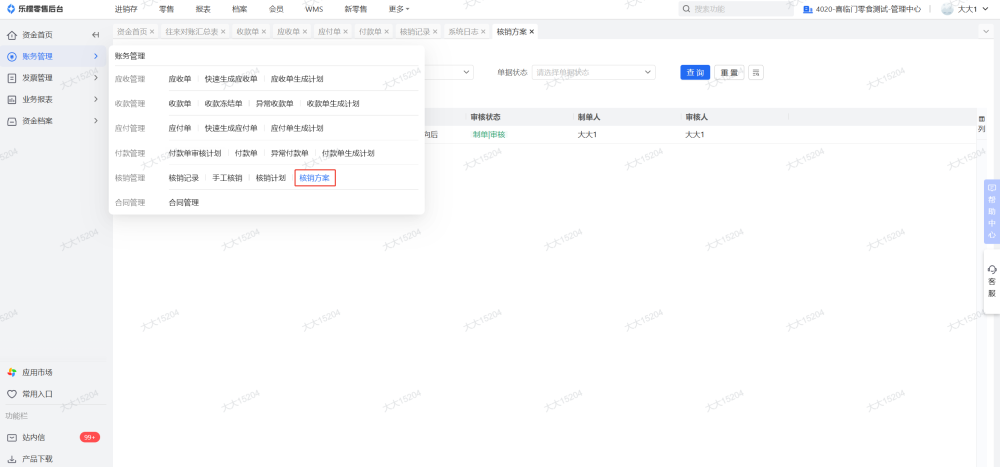The image size is (1000, 467).
Task: Close the 往来对账汇总表 tab
Action: click(223, 31)
